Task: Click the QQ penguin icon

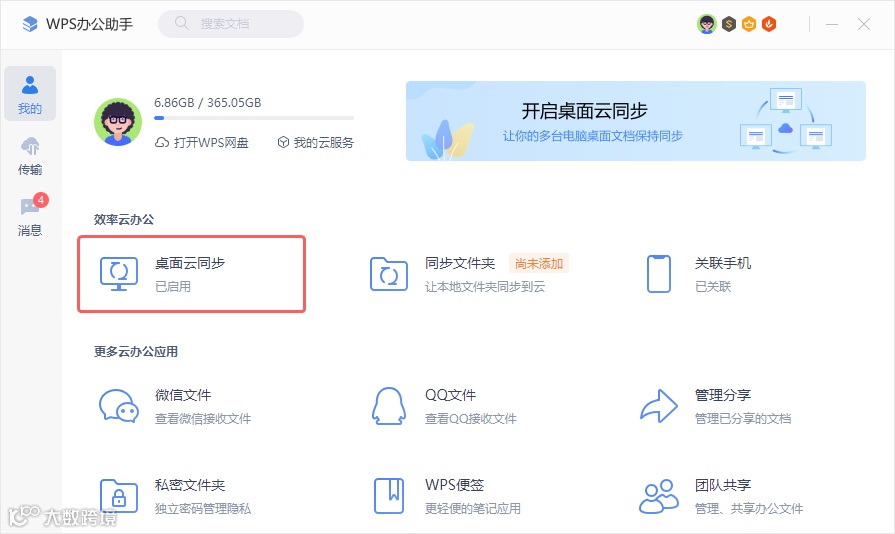Action: tap(389, 406)
